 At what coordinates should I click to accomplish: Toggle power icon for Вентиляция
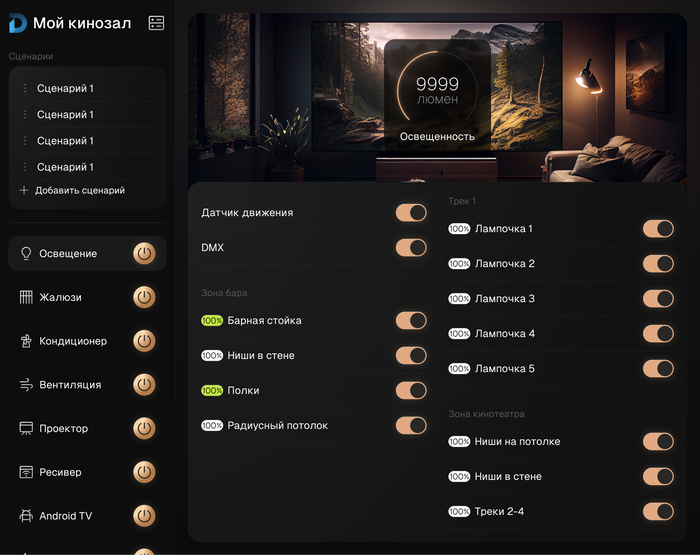144,385
